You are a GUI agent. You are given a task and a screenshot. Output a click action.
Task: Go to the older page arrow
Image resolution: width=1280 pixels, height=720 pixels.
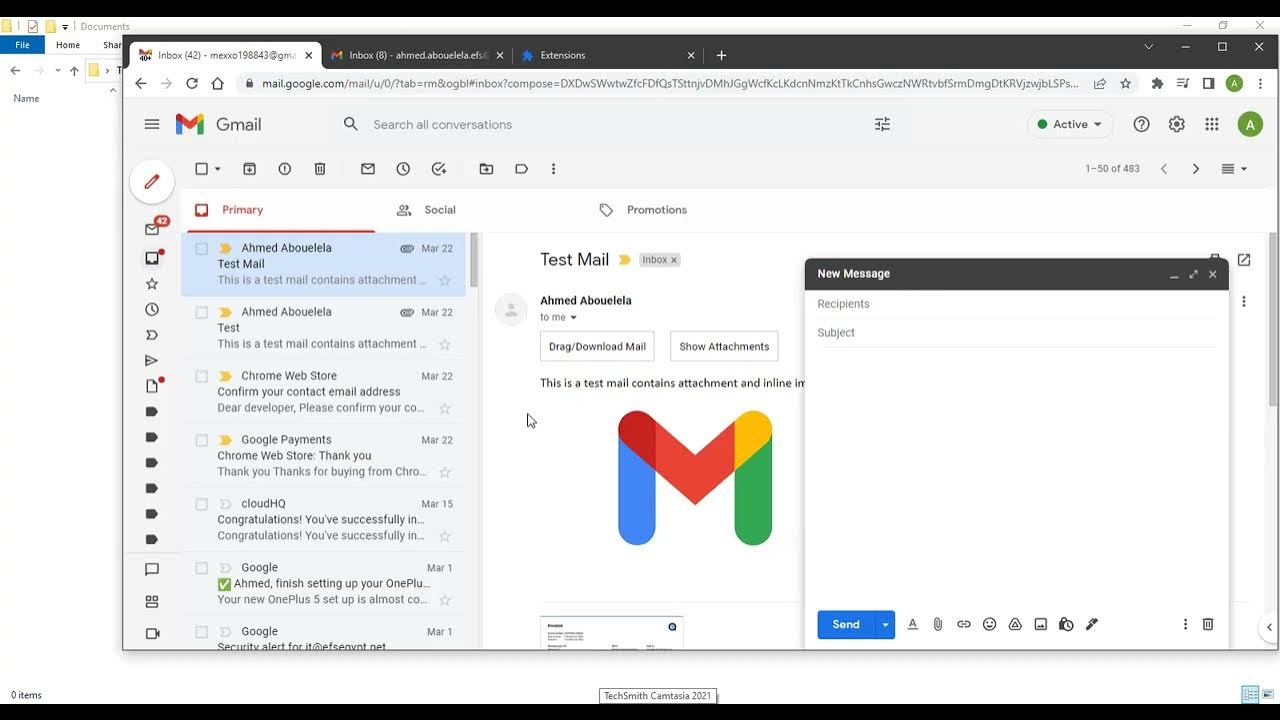[1196, 169]
